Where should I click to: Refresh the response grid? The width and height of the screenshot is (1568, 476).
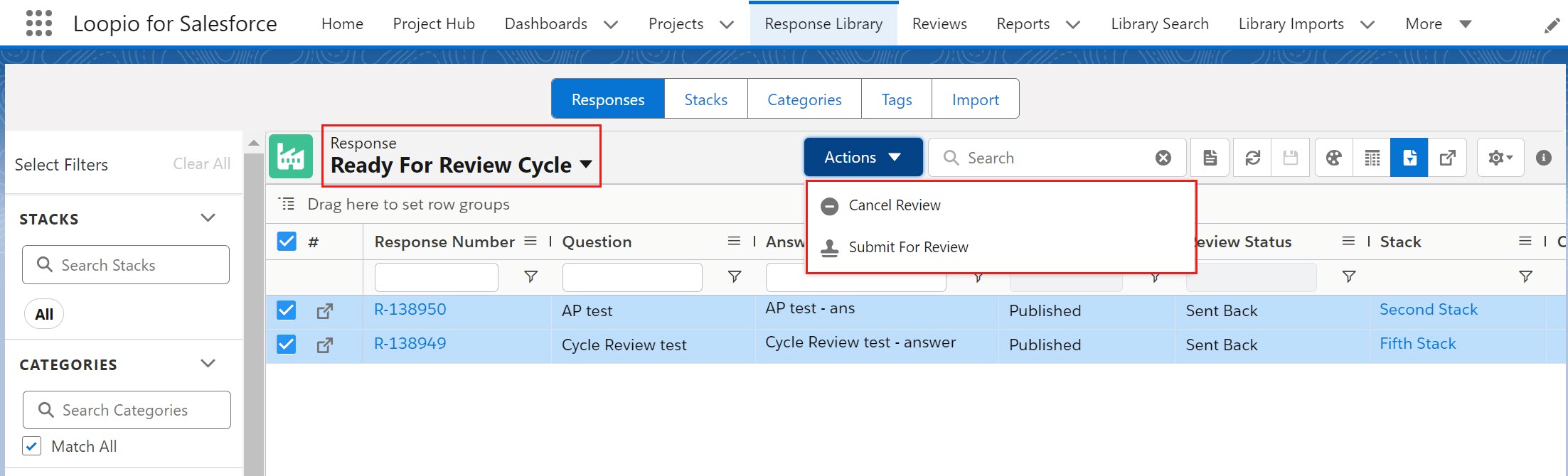pyautogui.click(x=1253, y=158)
